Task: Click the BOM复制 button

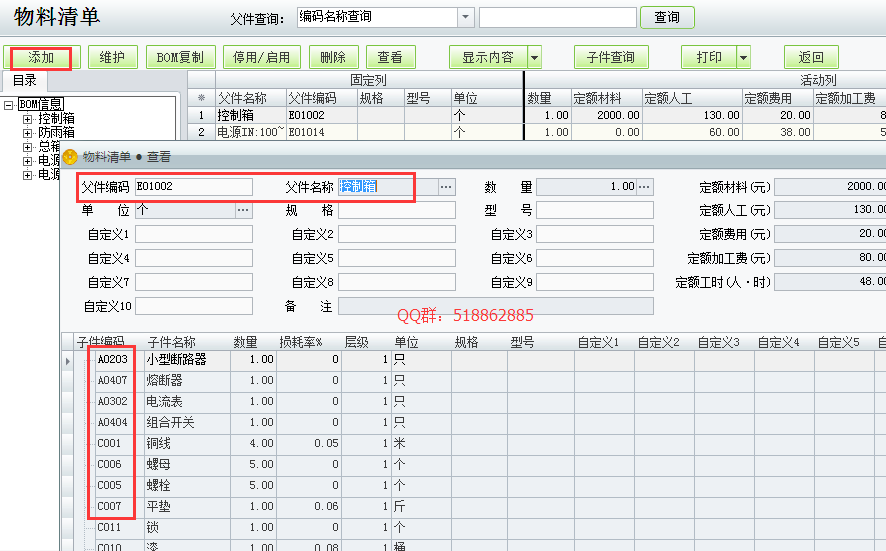Action: pos(181,58)
